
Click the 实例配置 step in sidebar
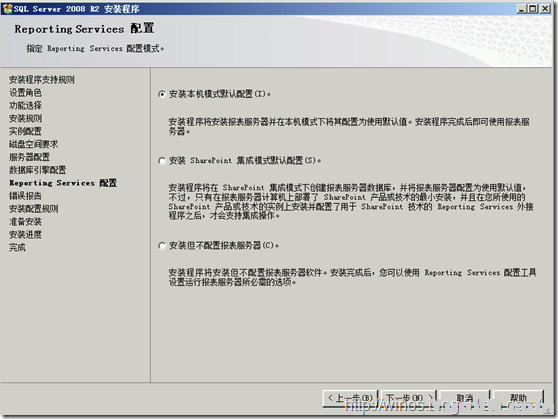(25, 131)
